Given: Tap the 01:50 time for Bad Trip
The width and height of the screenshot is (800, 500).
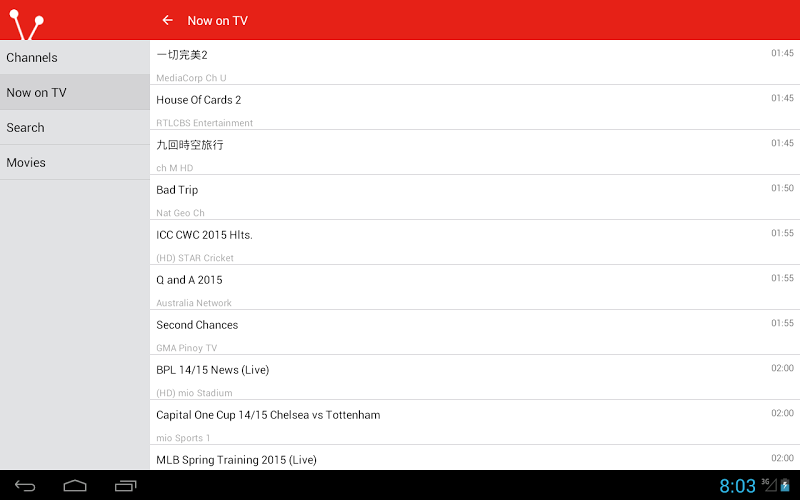Looking at the screenshot, I should click(x=782, y=188).
